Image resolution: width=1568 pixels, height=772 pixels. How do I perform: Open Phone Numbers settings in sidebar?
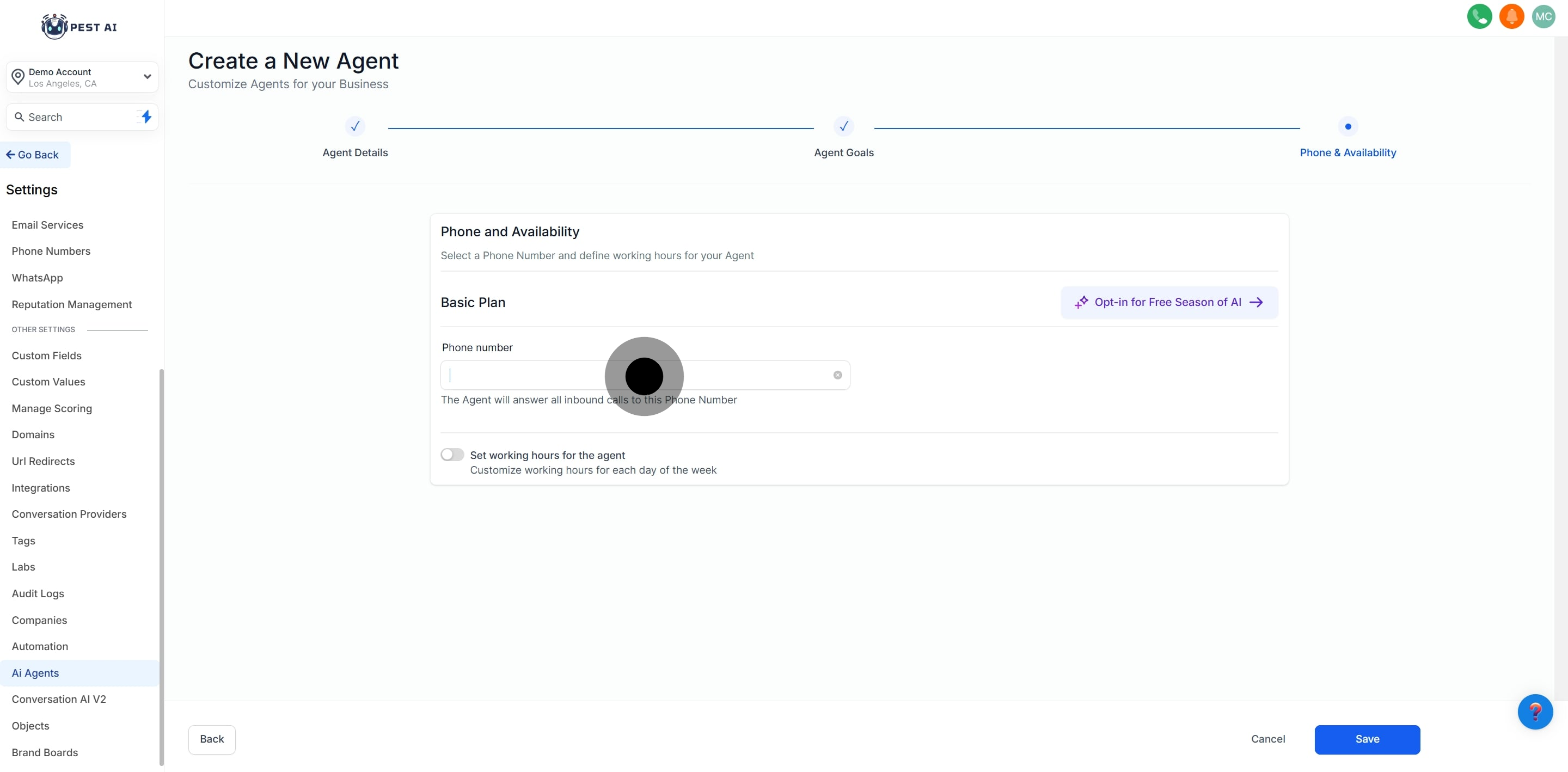click(51, 252)
